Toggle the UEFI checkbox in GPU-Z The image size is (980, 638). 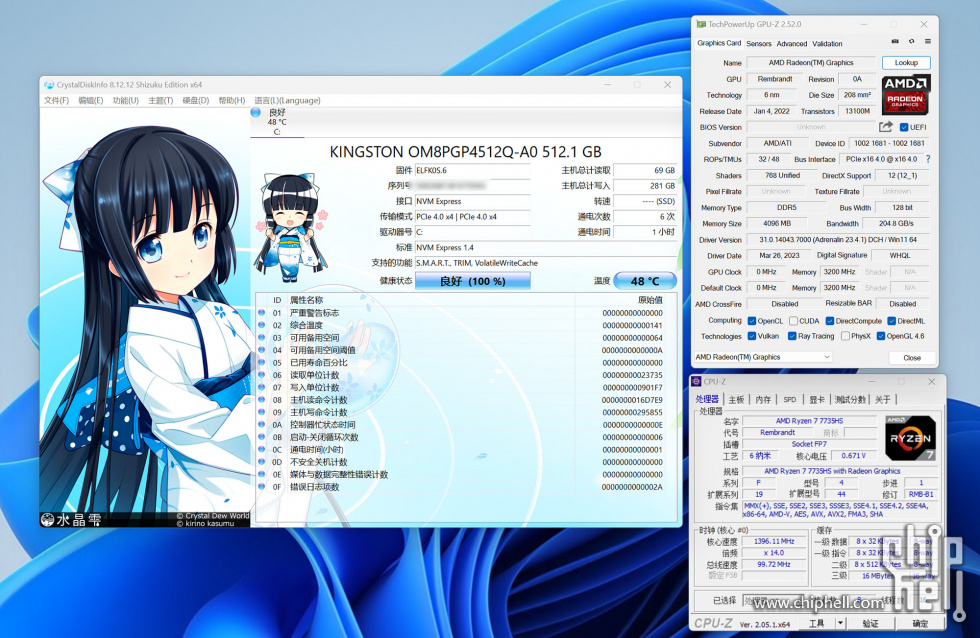(x=903, y=127)
